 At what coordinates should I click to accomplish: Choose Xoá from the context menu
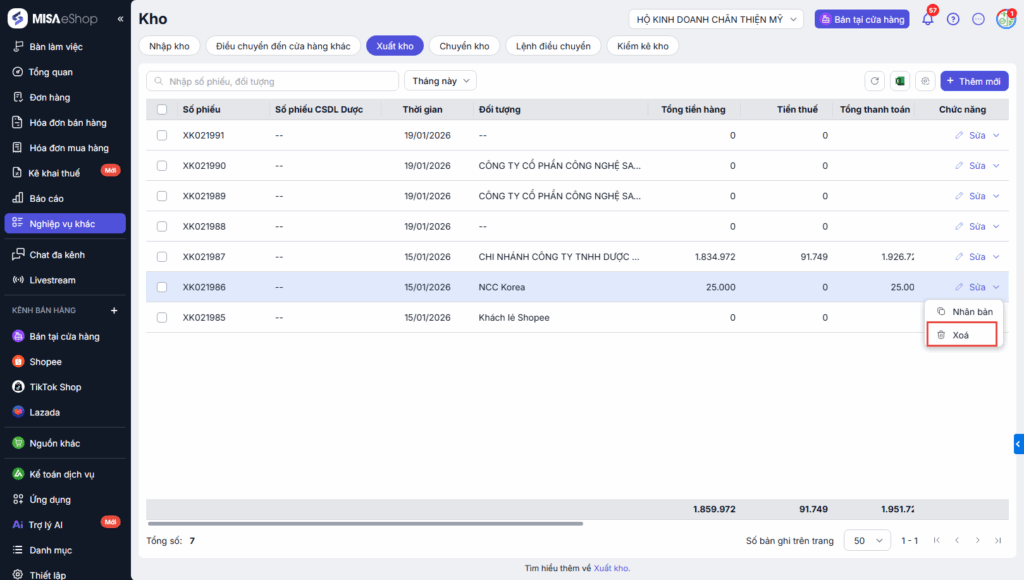tap(961, 335)
